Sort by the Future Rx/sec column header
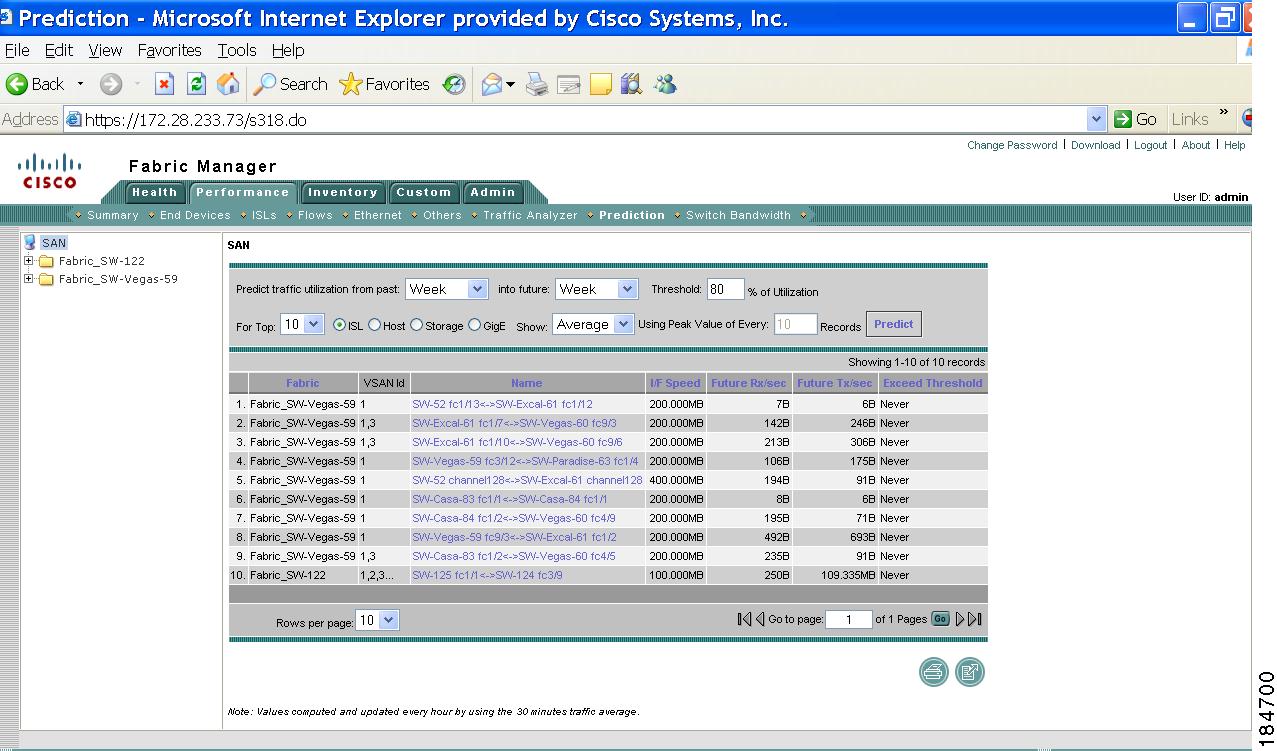 pos(749,383)
